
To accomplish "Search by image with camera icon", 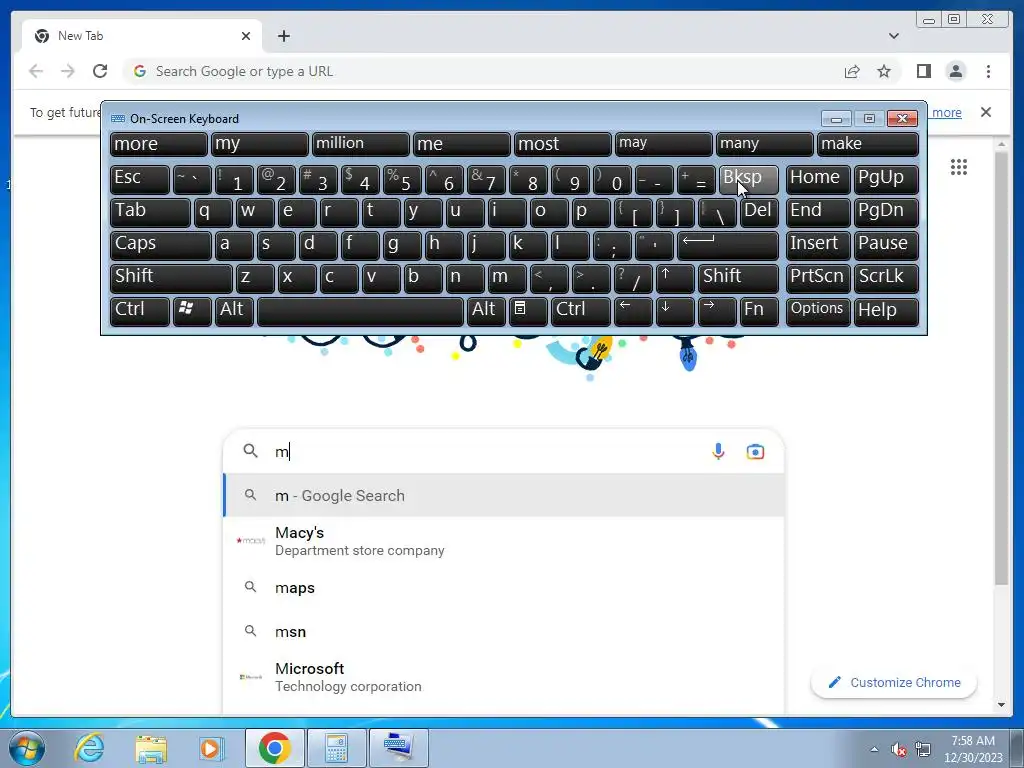I will 755,451.
